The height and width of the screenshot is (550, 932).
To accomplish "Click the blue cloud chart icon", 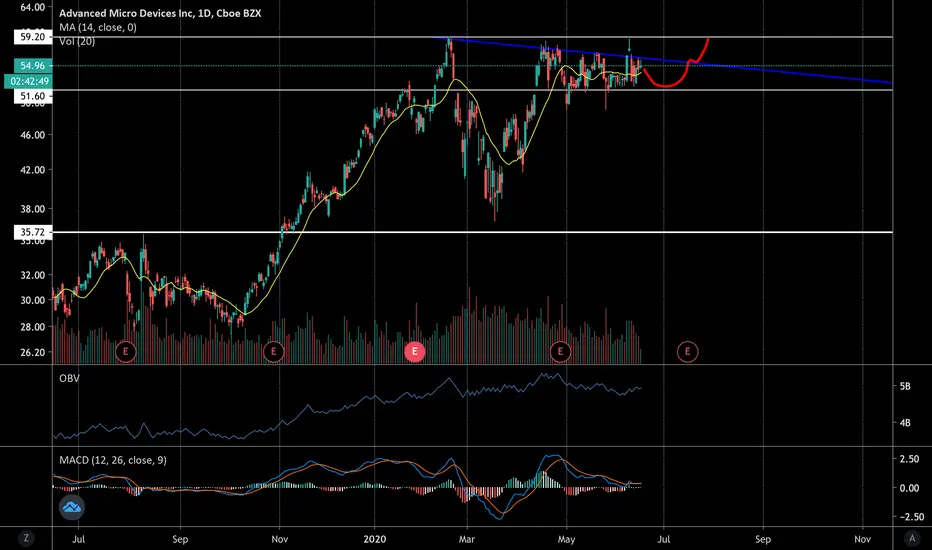I will click(x=72, y=507).
